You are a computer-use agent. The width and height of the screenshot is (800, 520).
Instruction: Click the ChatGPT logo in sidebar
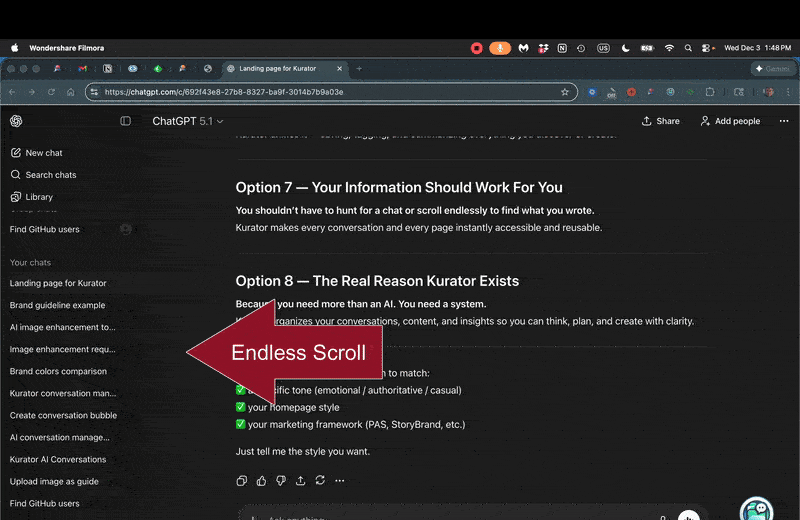[x=16, y=121]
